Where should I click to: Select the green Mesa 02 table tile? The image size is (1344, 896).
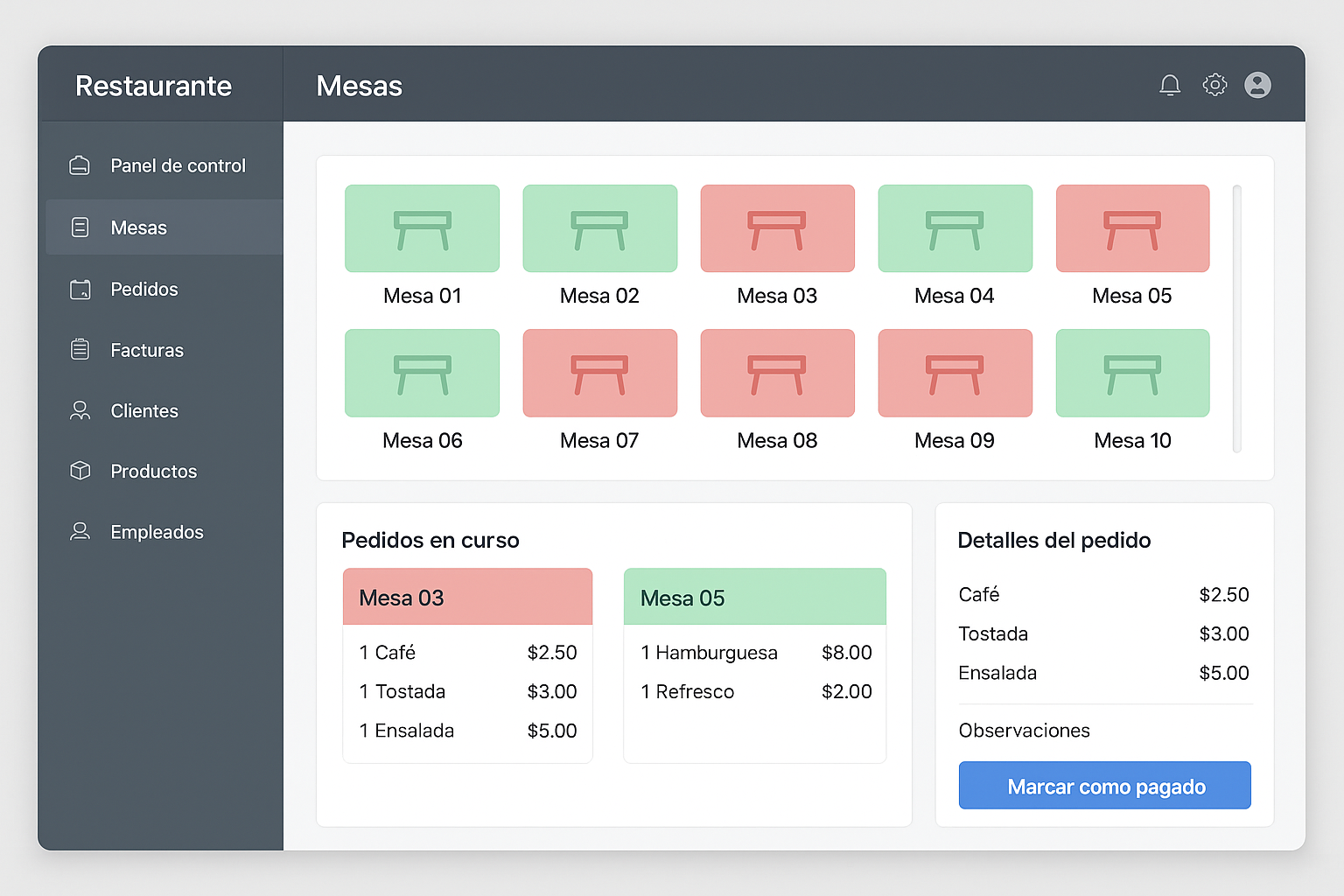tap(600, 228)
